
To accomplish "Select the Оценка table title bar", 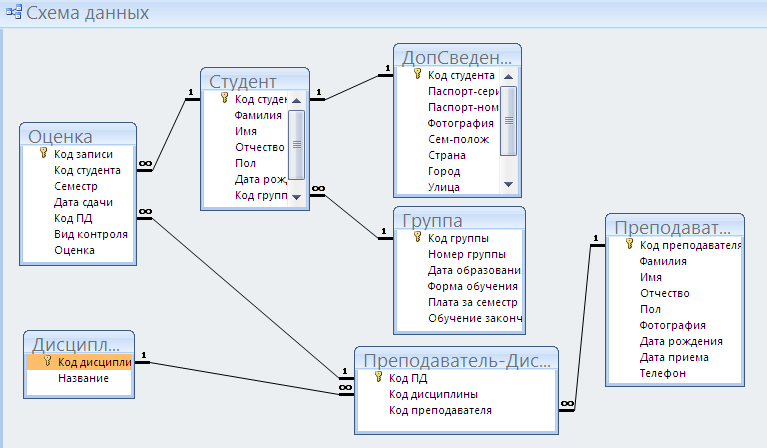I will (78, 135).
